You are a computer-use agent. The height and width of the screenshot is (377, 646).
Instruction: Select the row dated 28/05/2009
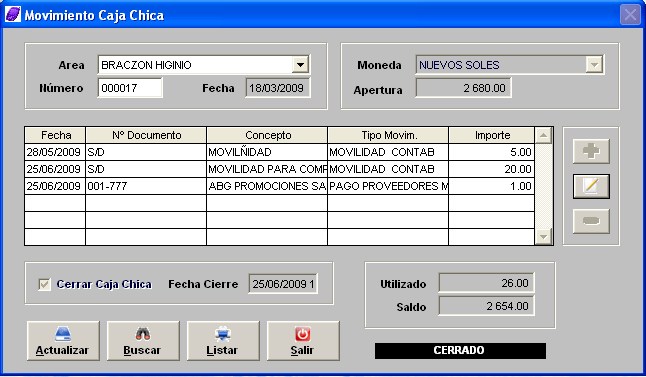pos(280,152)
